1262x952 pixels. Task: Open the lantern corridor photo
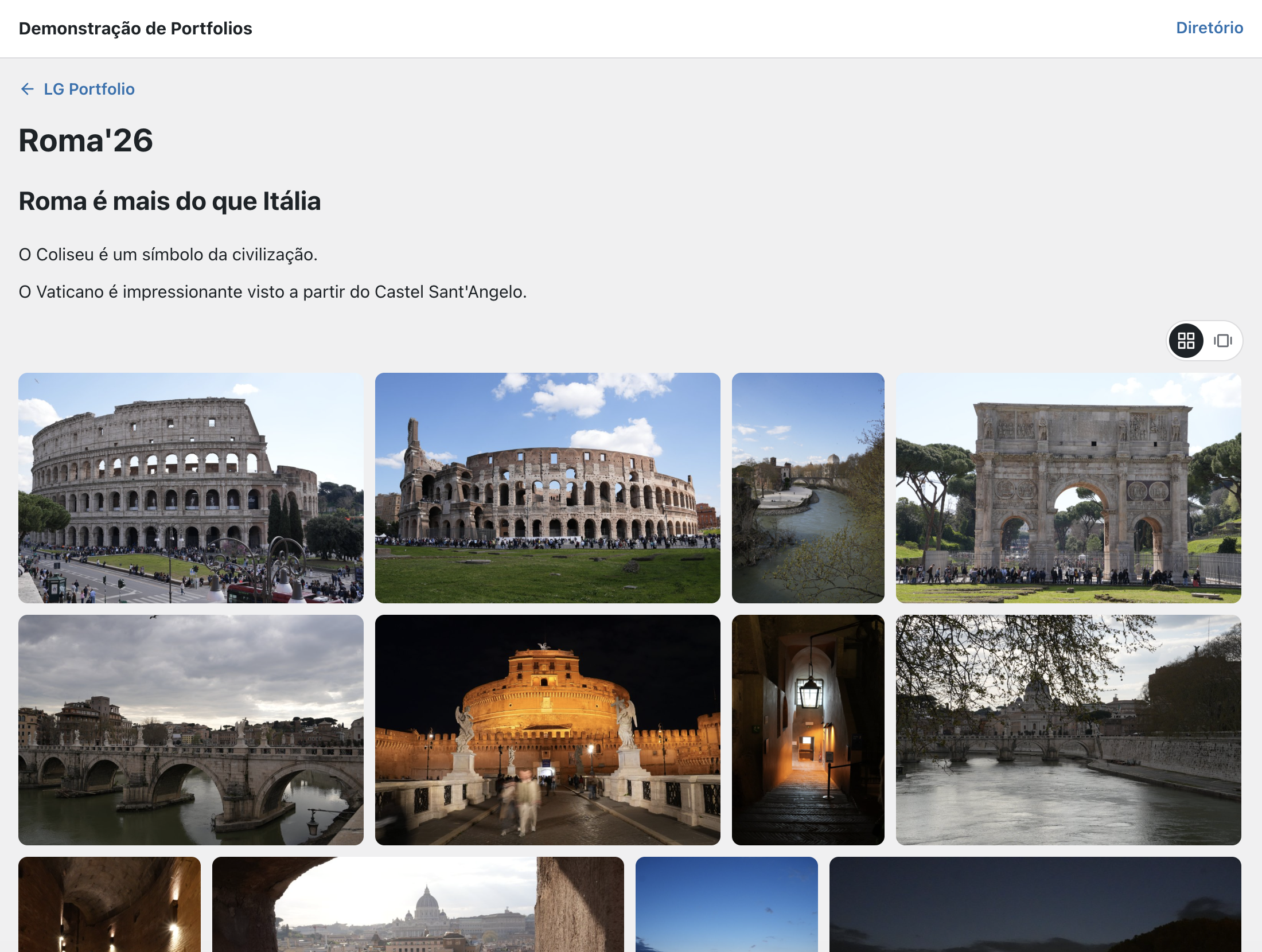[x=808, y=730]
